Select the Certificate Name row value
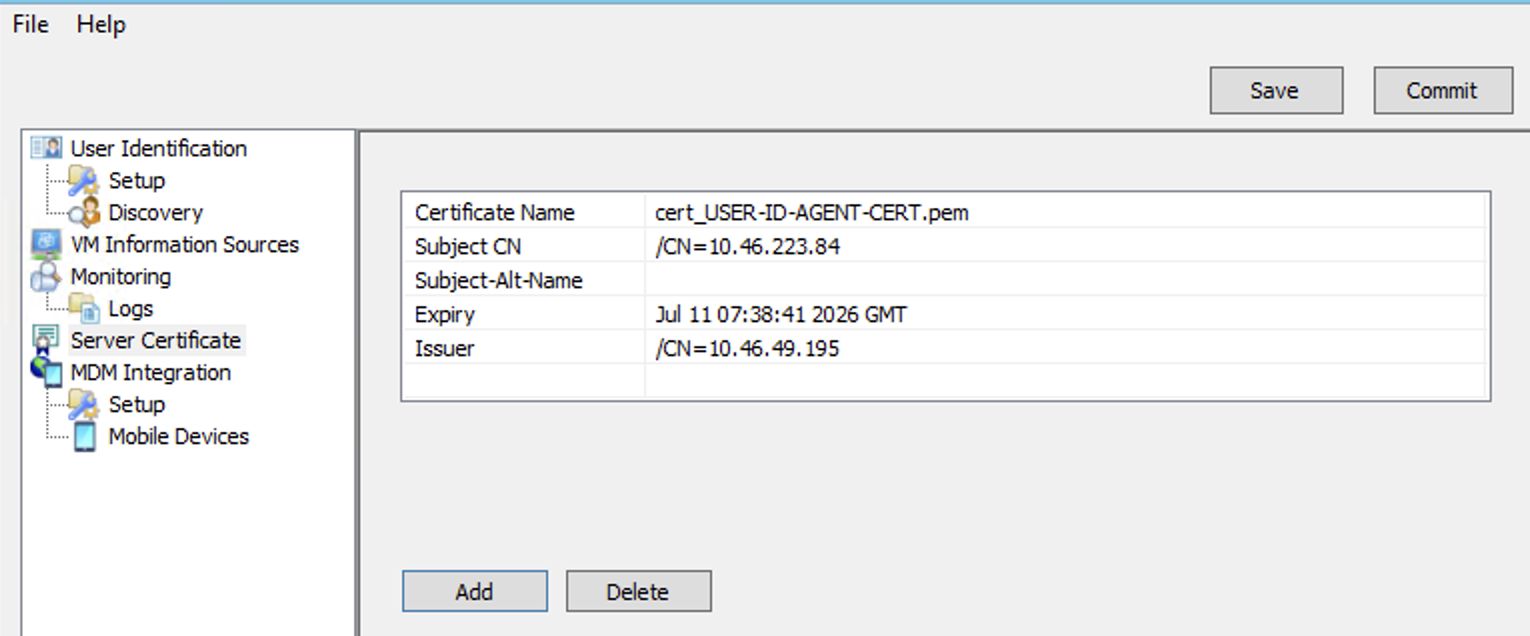This screenshot has height=636, width=1530. pos(811,212)
